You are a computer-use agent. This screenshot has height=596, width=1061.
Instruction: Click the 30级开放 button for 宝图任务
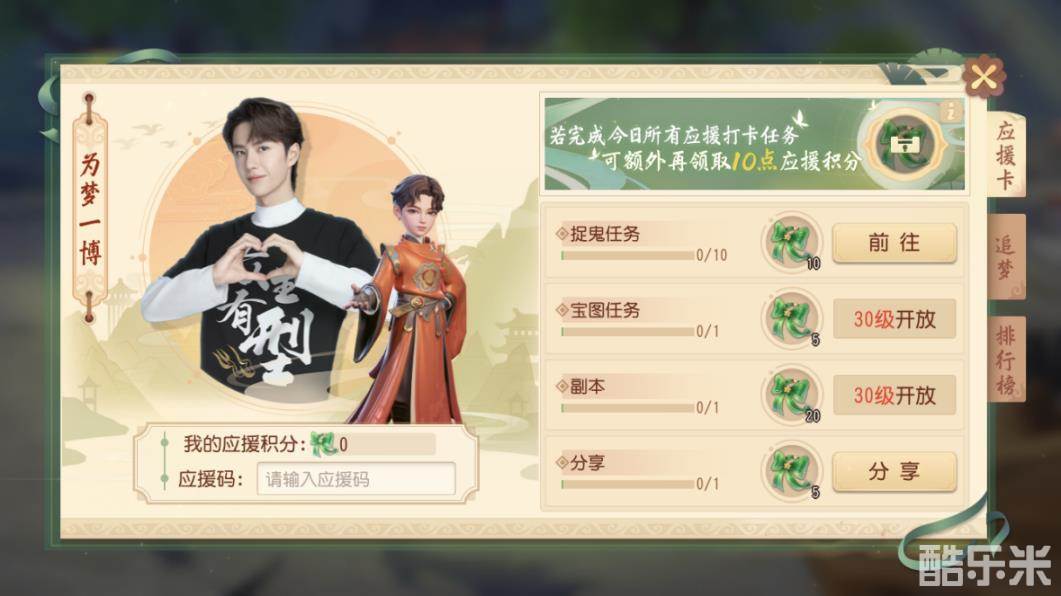(894, 319)
